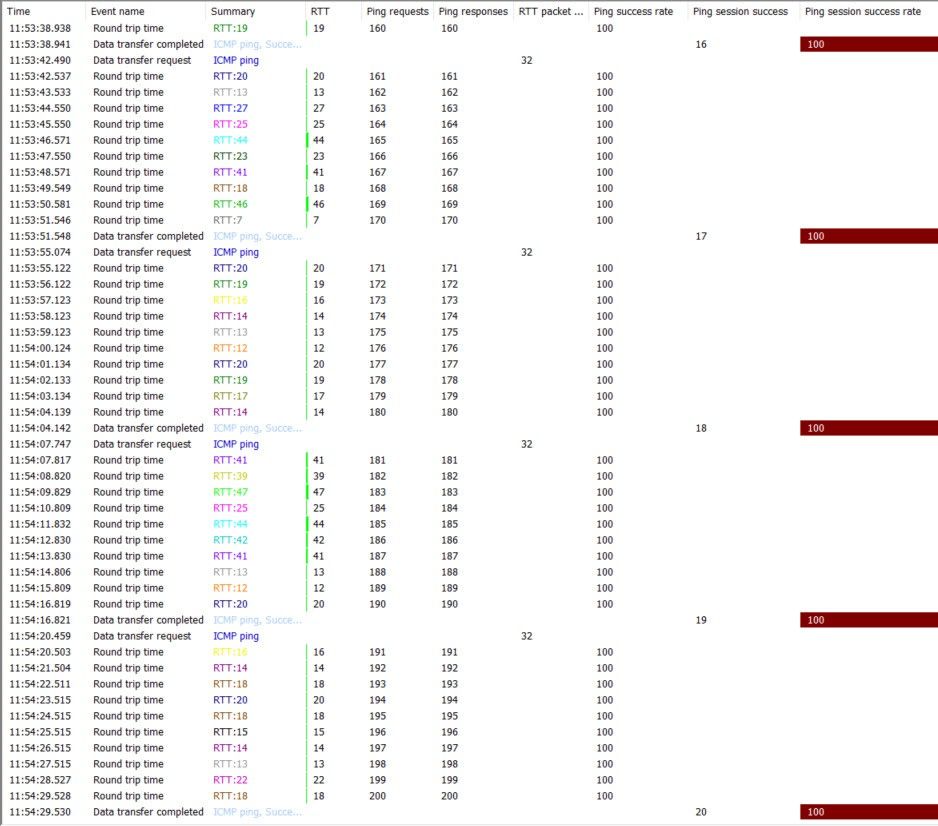Image resolution: width=938 pixels, height=826 pixels.
Task: Sort by the Time column header
Action: click(x=20, y=11)
